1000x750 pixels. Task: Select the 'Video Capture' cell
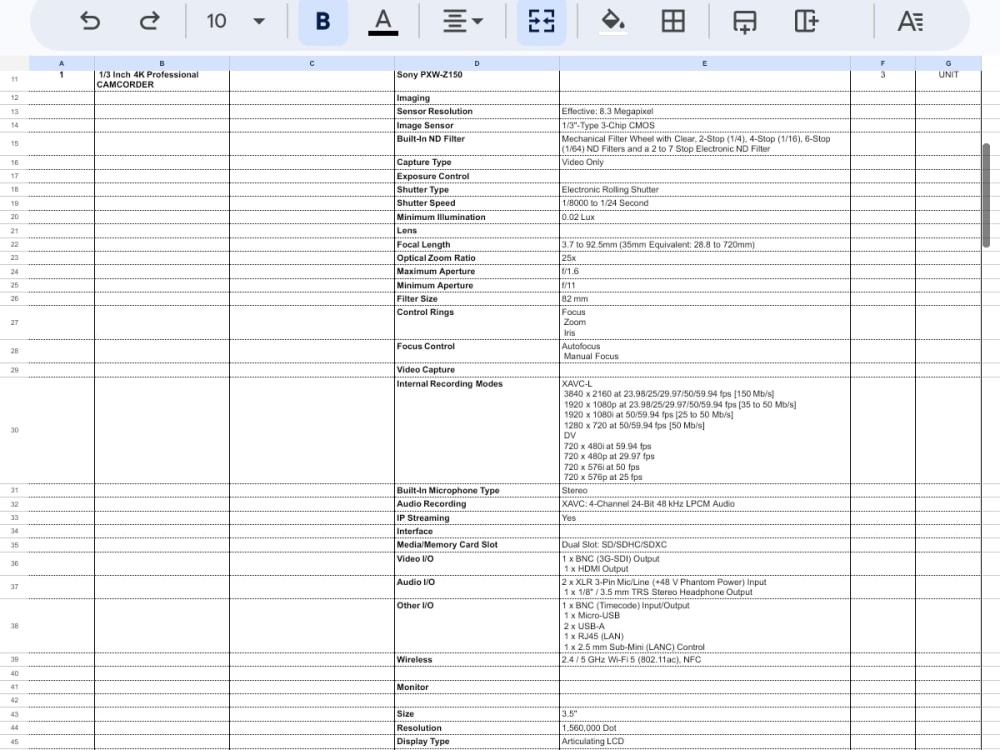point(477,370)
